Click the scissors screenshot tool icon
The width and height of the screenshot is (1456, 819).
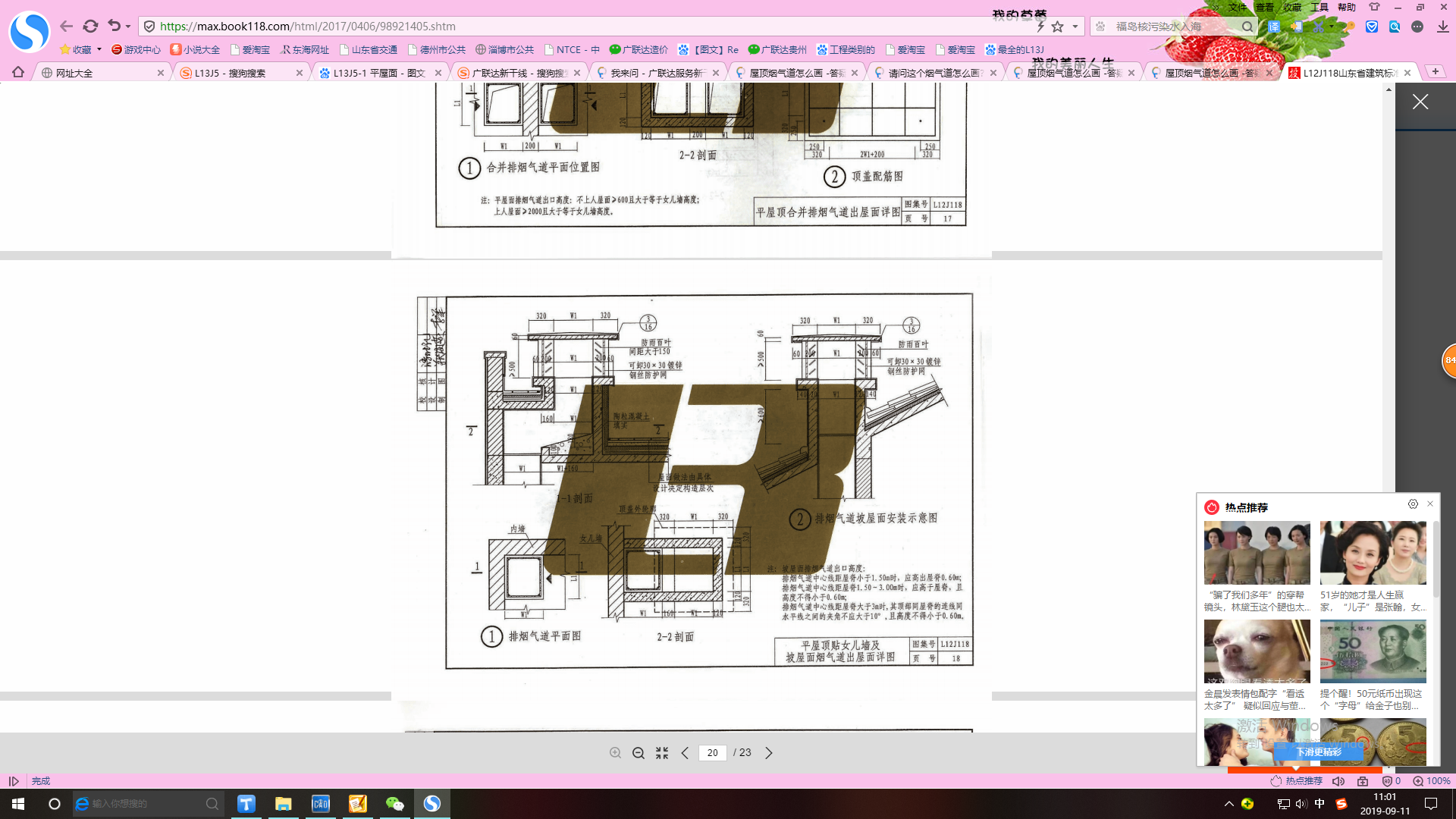pos(1319,27)
